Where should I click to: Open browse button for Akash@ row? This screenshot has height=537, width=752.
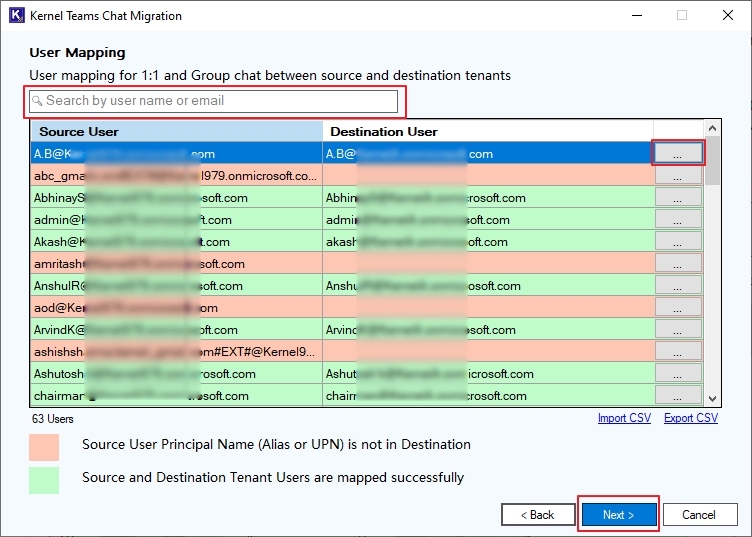point(678,242)
